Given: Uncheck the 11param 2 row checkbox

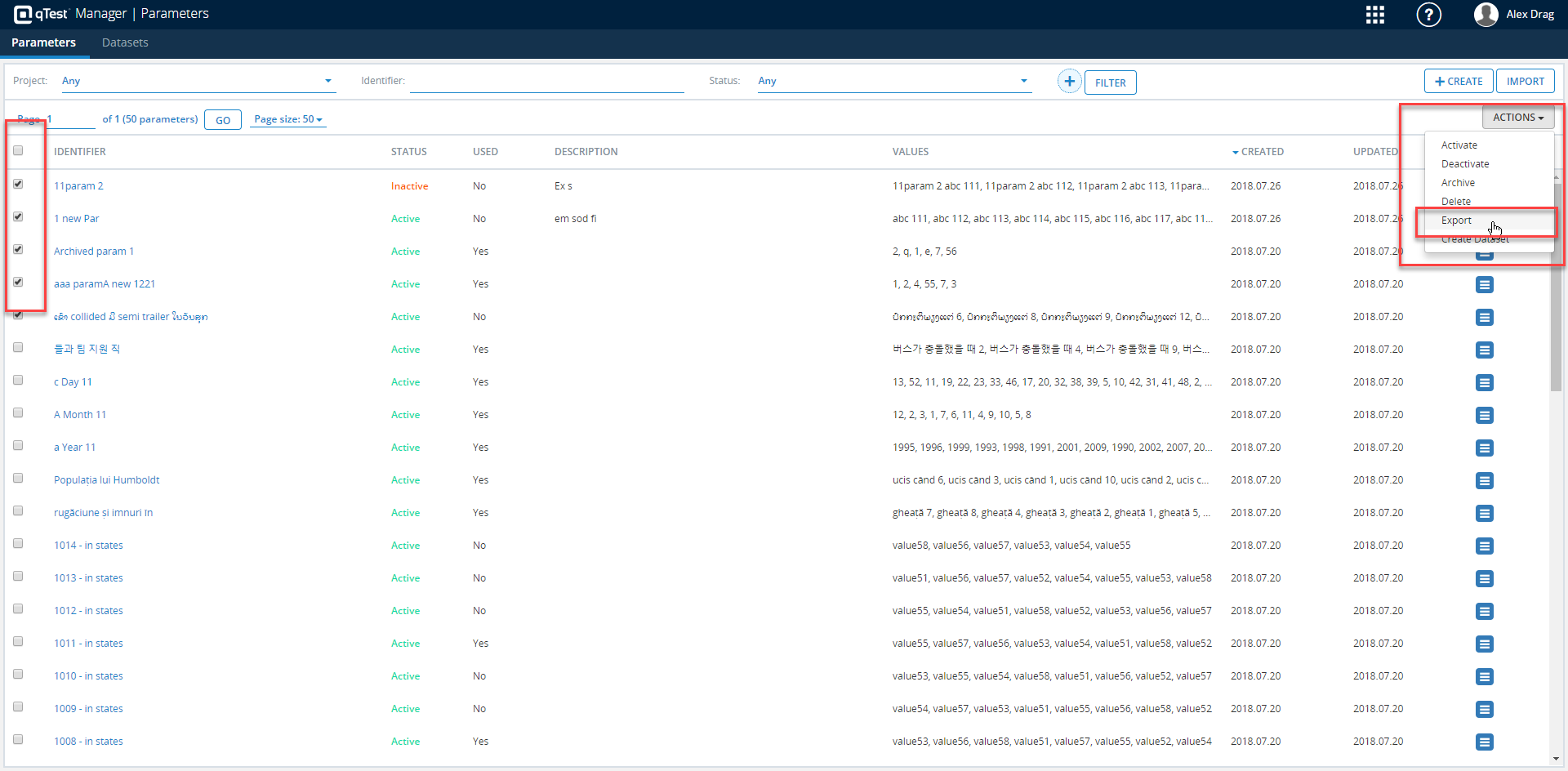Looking at the screenshot, I should (x=18, y=185).
